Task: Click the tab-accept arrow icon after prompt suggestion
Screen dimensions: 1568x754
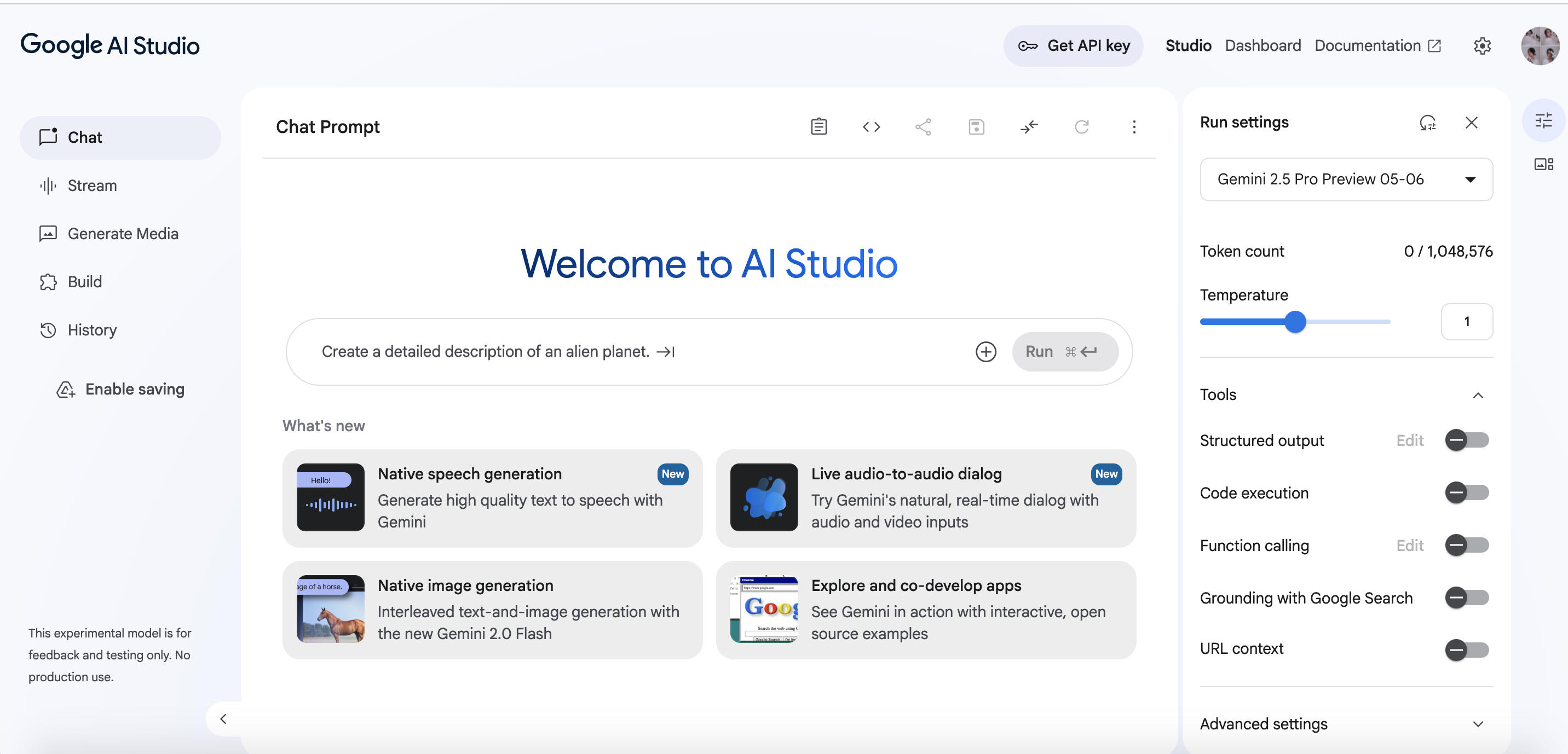Action: coord(665,351)
